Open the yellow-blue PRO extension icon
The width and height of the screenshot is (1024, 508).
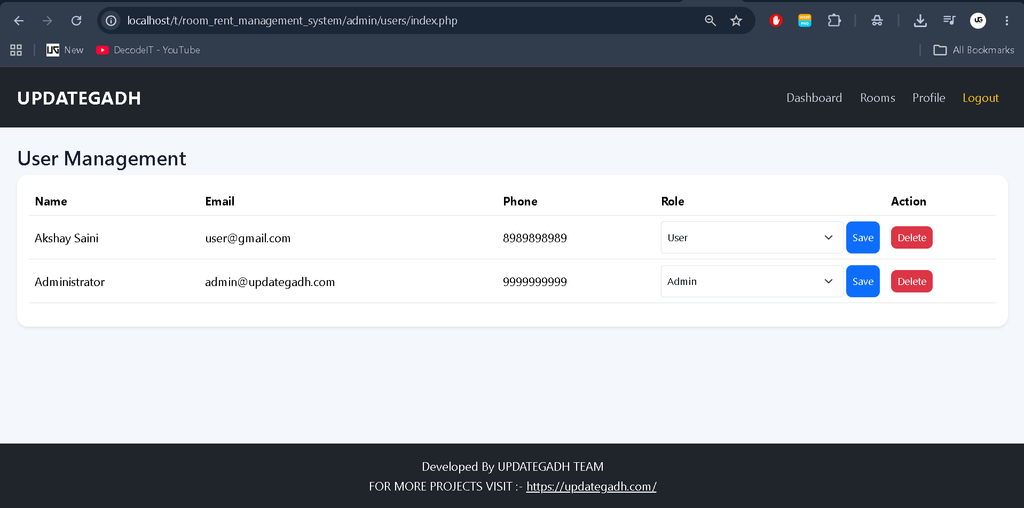pos(805,21)
